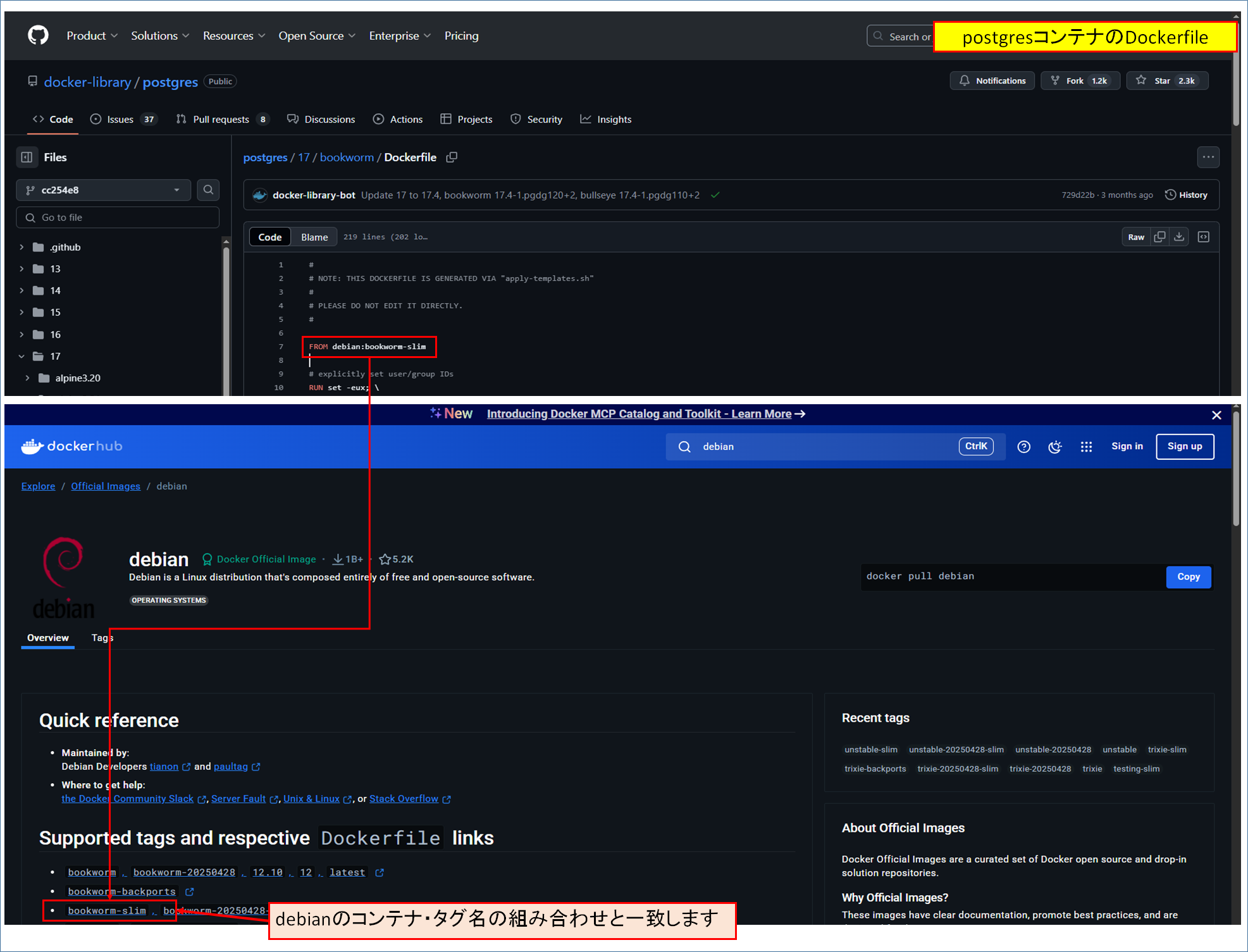The width and height of the screenshot is (1248, 952).
Task: Click the GitHub Octocat logo
Action: click(x=38, y=35)
